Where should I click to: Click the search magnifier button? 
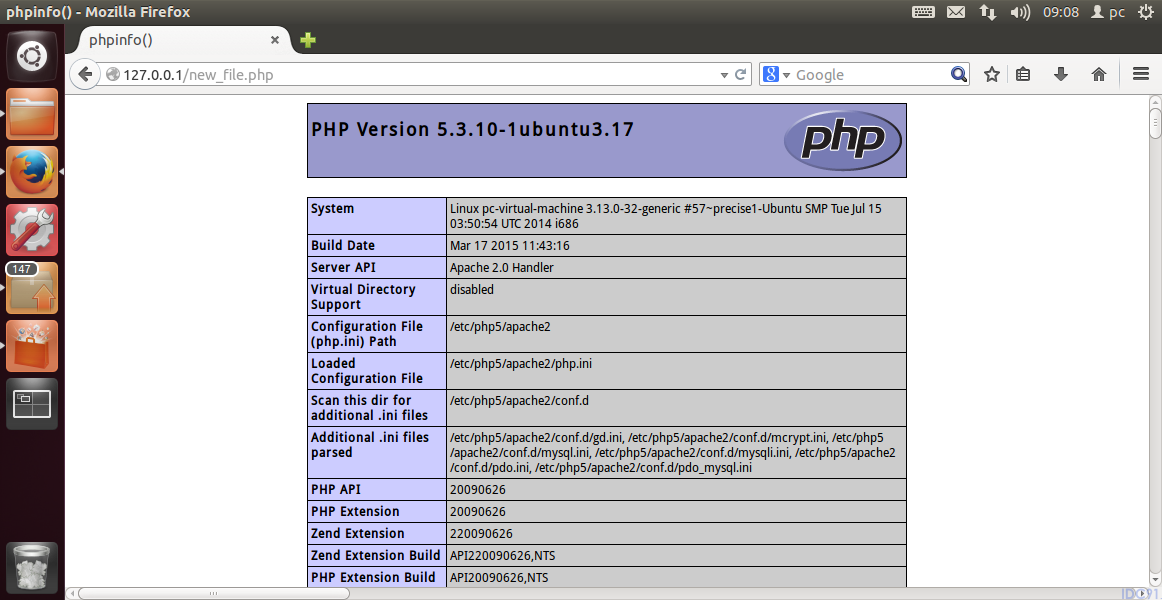pyautogui.click(x=958, y=74)
